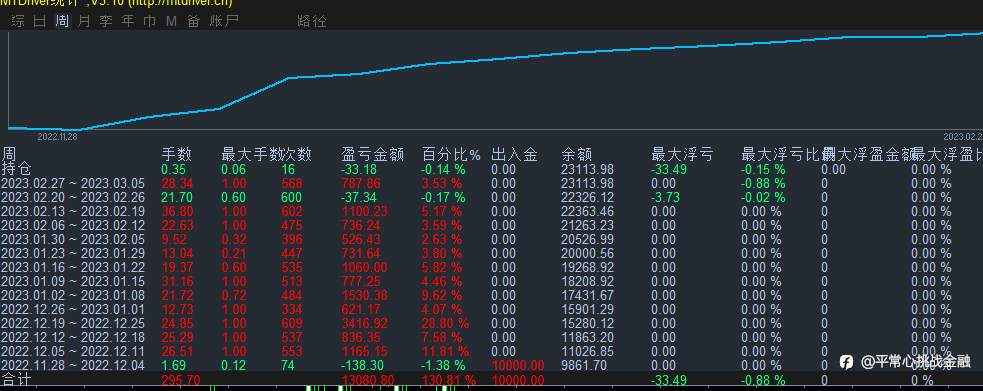Select the M tab
The width and height of the screenshot is (983, 391).
coord(171,21)
